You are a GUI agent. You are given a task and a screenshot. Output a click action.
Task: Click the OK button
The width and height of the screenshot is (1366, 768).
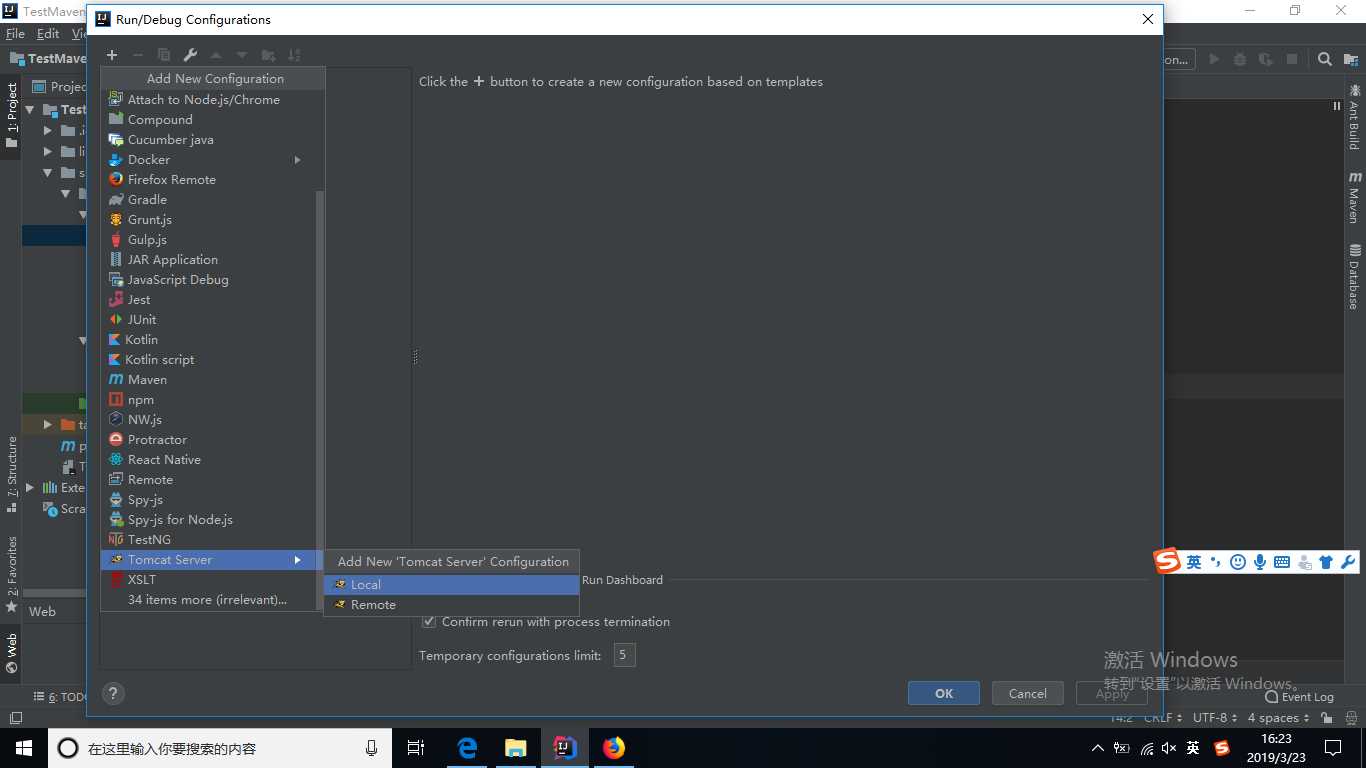[944, 693]
